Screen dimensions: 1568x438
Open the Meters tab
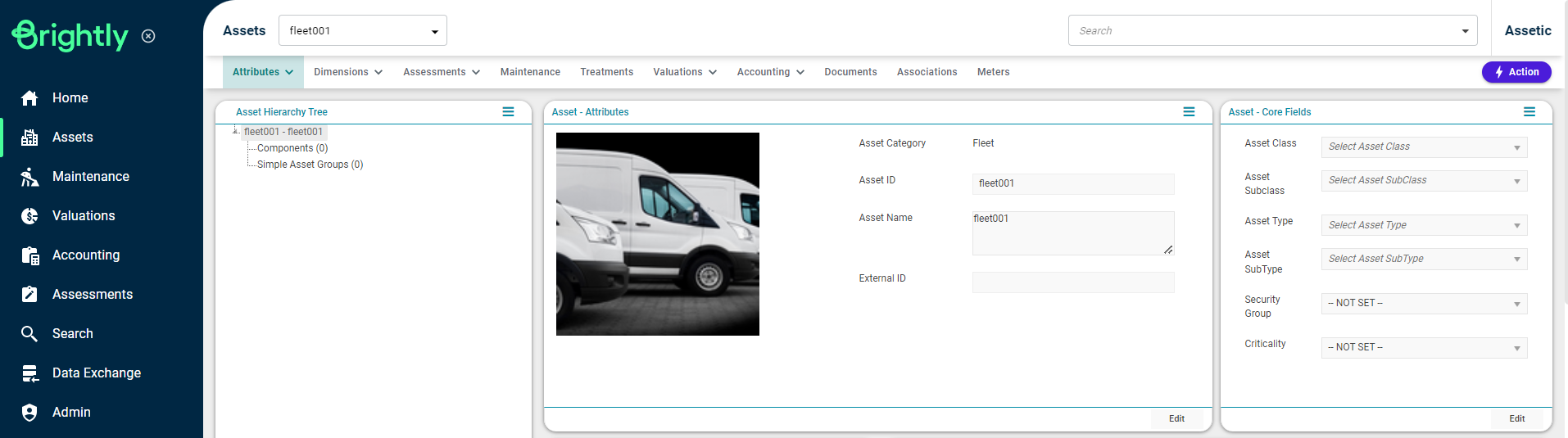click(993, 72)
